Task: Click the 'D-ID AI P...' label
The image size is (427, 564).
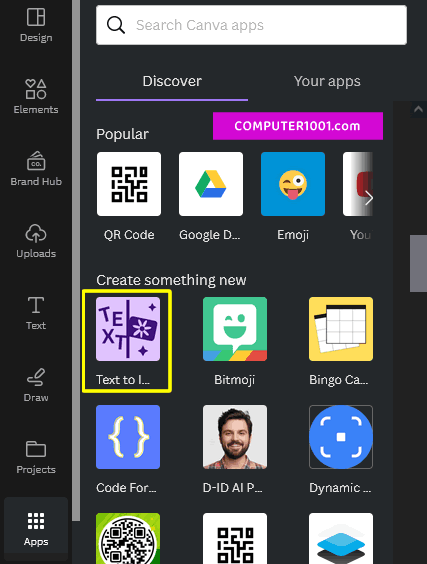Action: (232, 488)
